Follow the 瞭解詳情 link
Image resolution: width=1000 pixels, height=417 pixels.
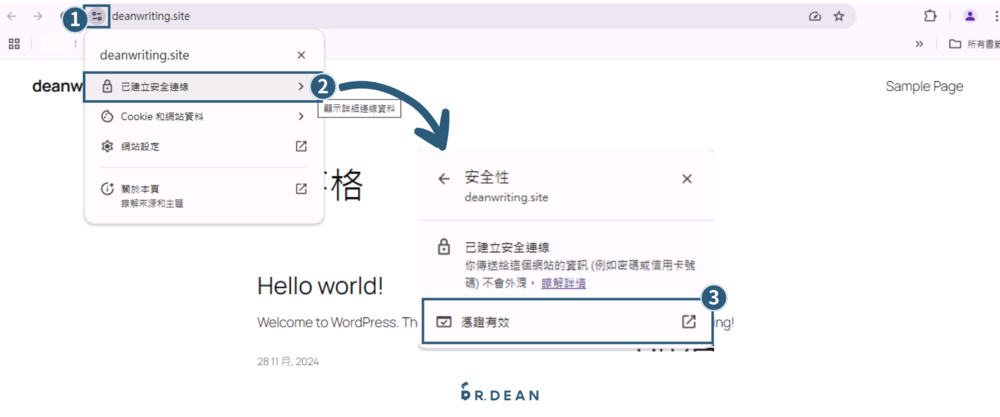click(564, 283)
